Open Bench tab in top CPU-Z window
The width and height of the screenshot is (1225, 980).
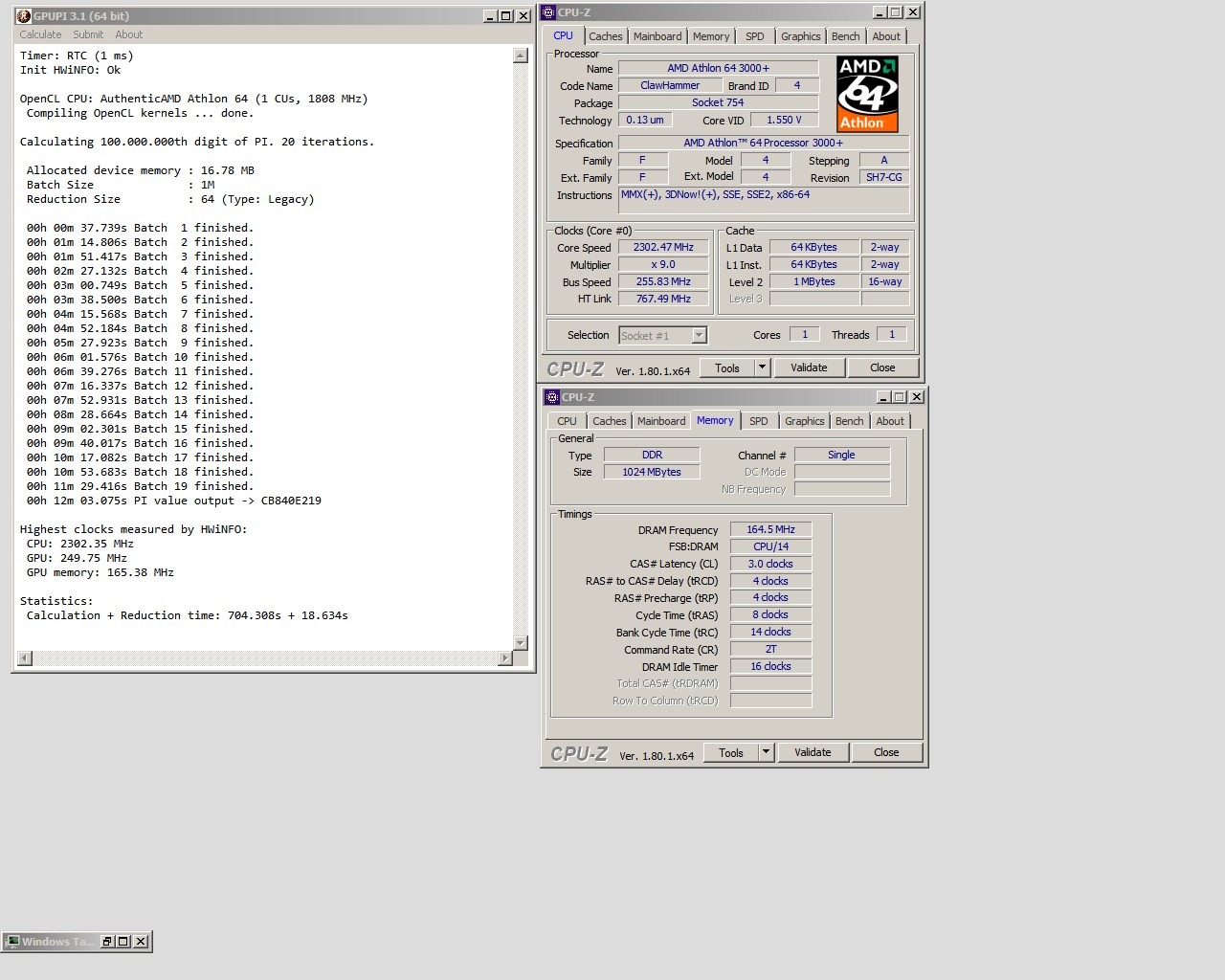click(846, 36)
